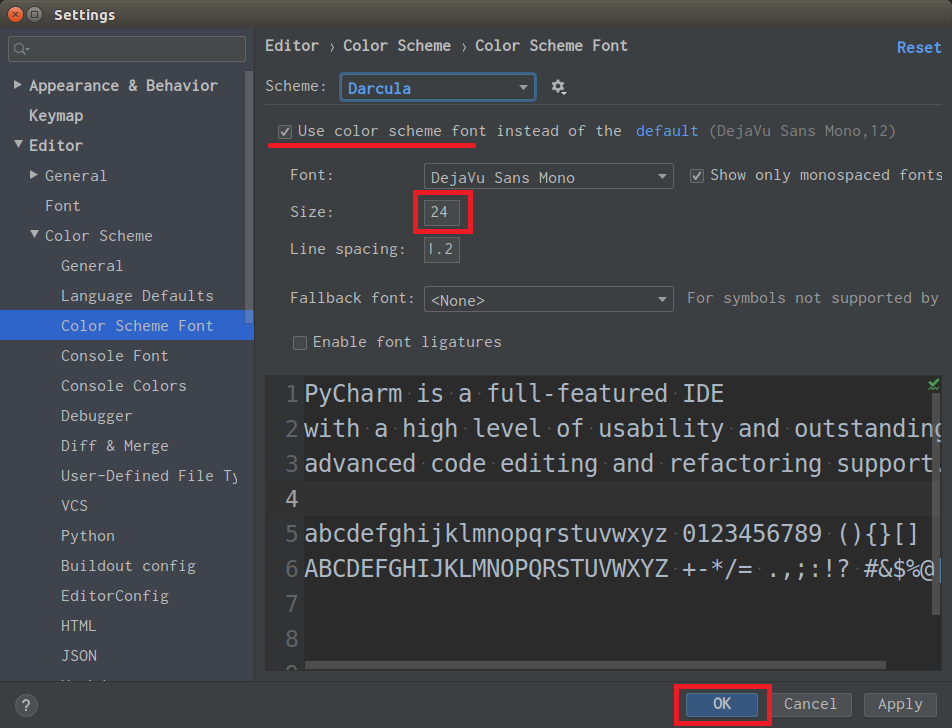
Task: Select Font under Editor
Action: point(63,206)
